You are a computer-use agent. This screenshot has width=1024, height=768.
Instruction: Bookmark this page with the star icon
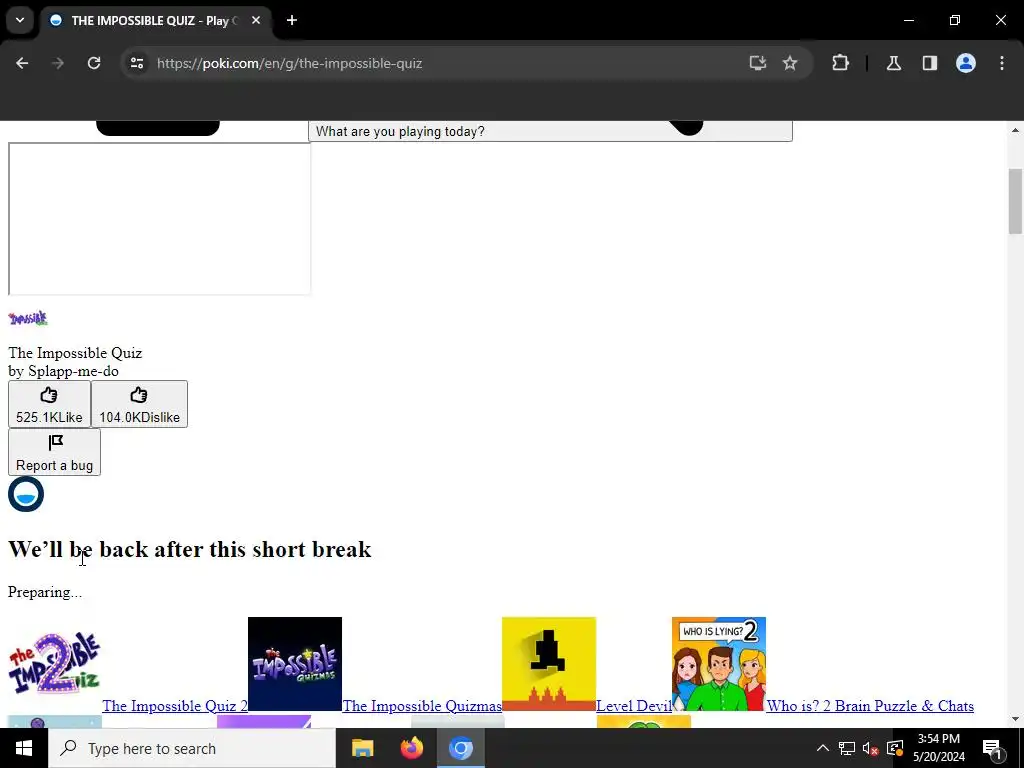[790, 63]
